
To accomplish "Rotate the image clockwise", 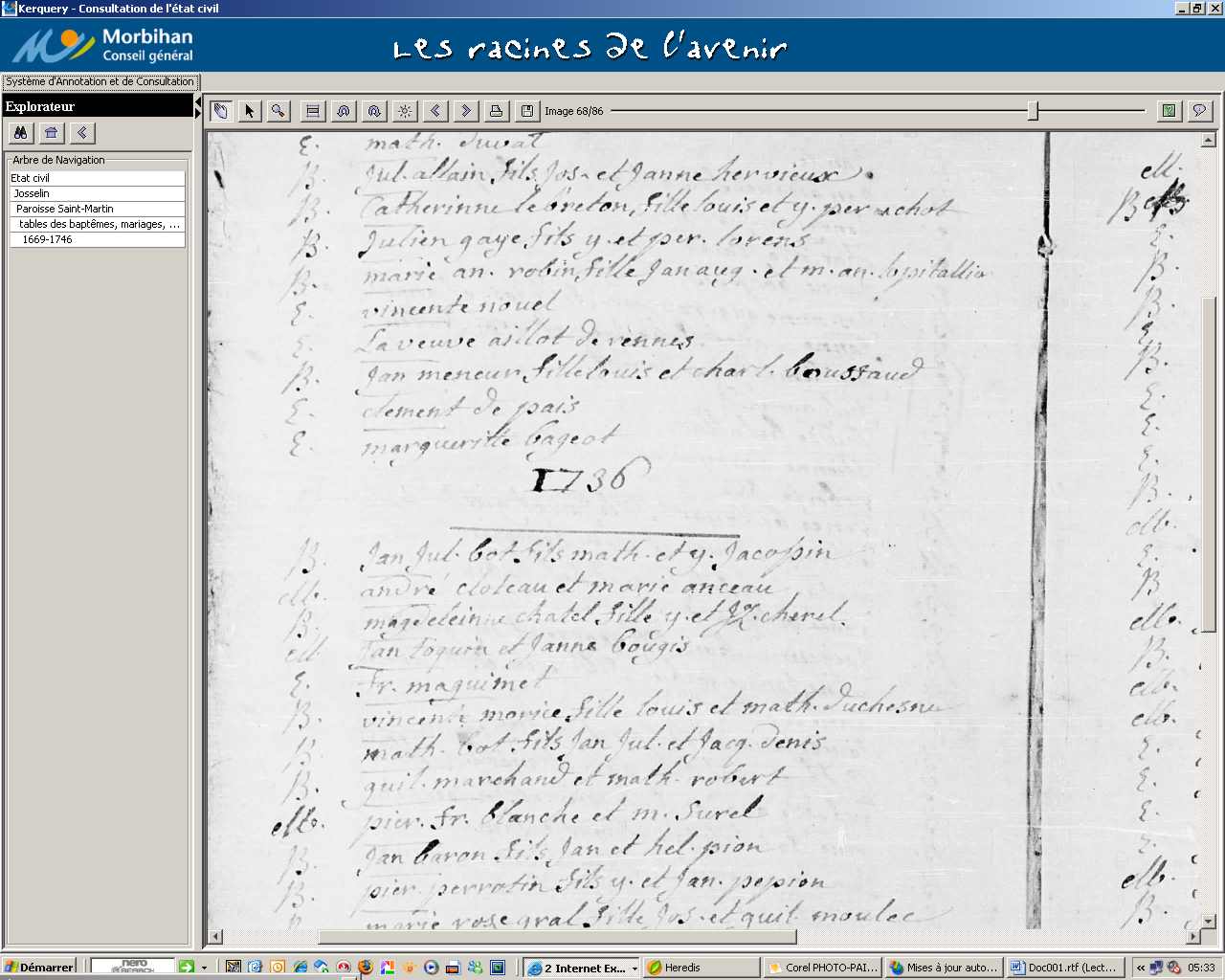I will tap(374, 111).
